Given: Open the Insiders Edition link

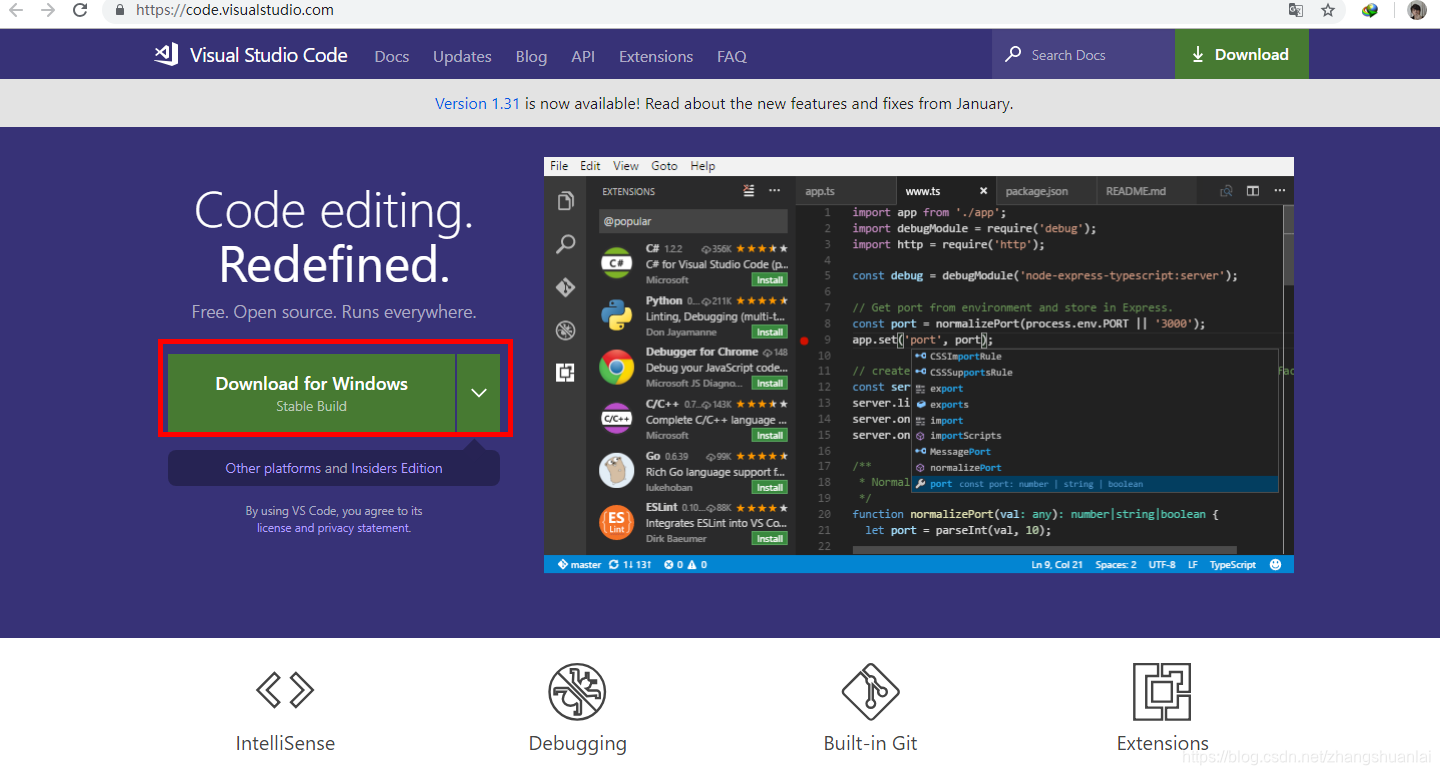Looking at the screenshot, I should point(397,468).
